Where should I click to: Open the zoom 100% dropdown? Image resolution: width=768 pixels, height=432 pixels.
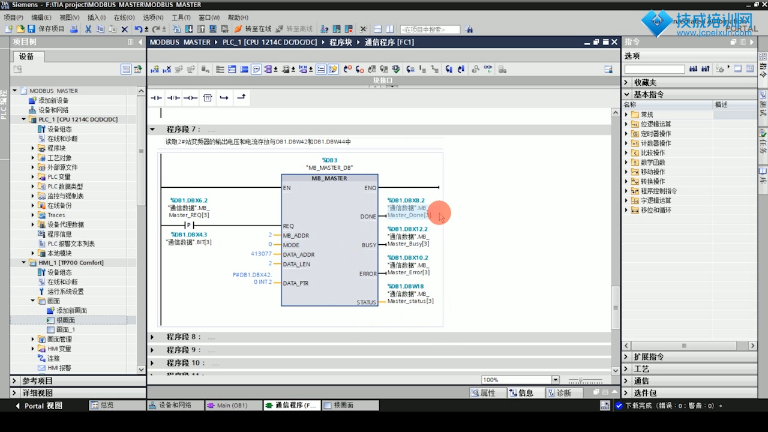555,380
